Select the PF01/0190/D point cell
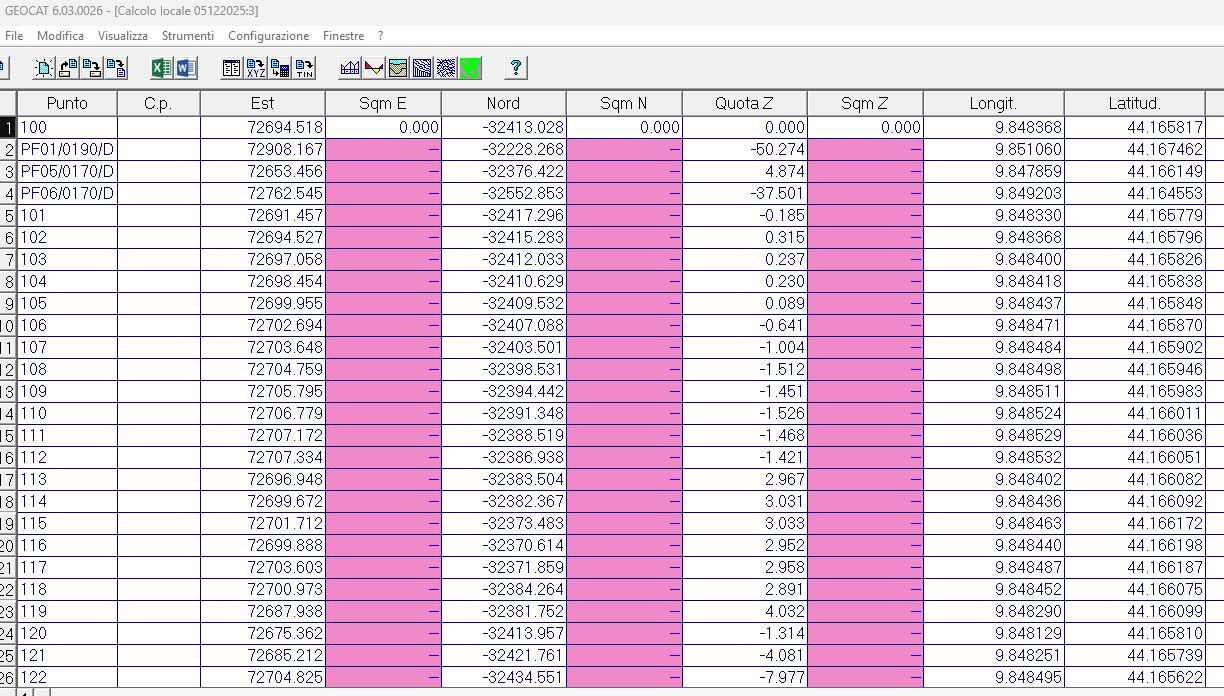Image resolution: width=1224 pixels, height=696 pixels. (67, 149)
